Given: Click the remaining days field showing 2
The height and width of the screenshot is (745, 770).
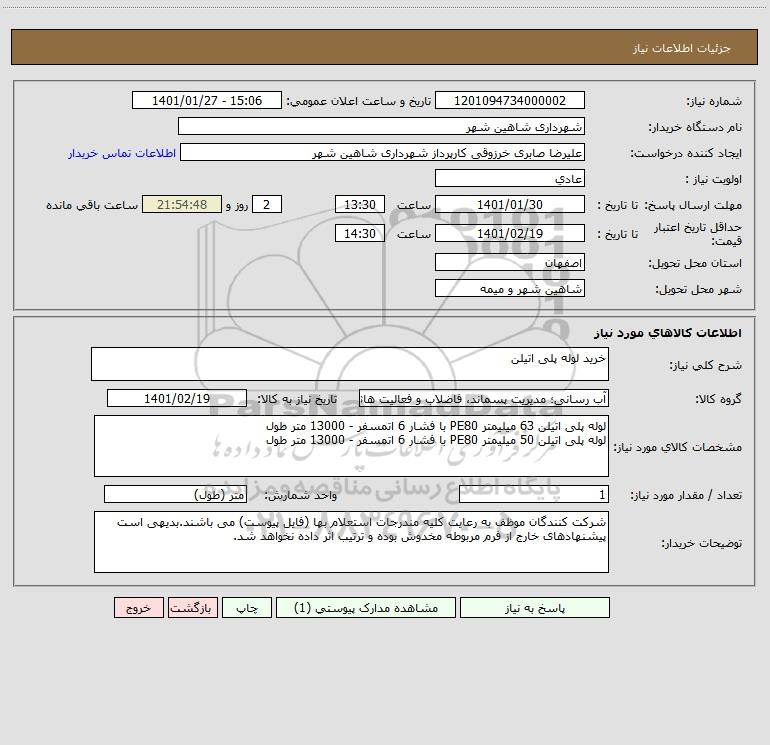Looking at the screenshot, I should click(x=267, y=204).
